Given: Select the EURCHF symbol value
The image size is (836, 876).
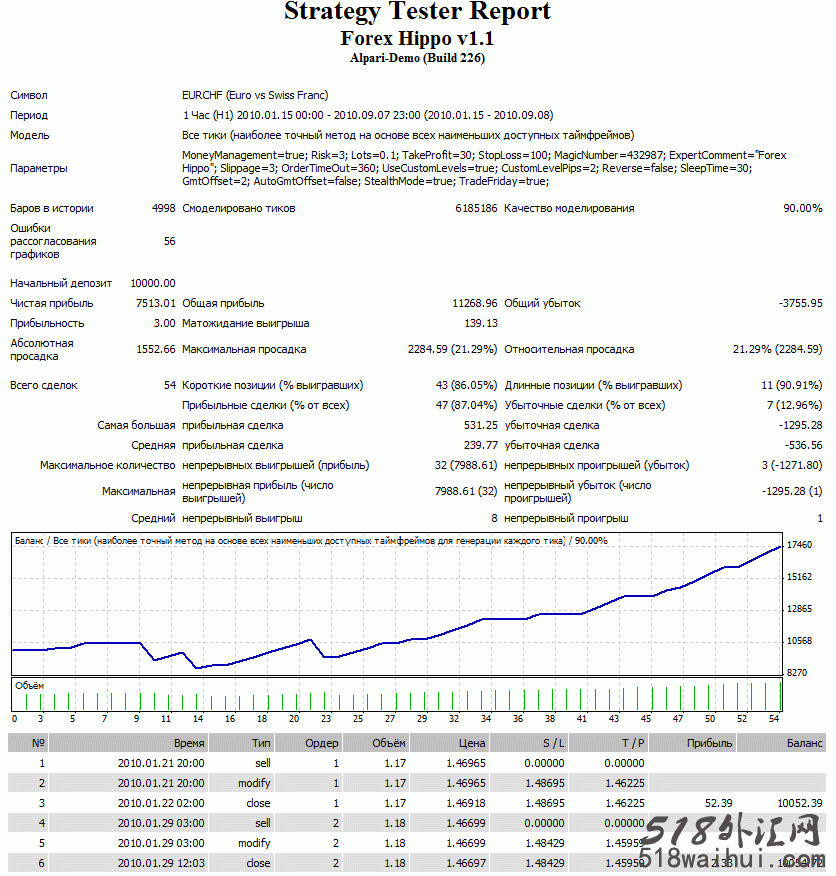Looking at the screenshot, I should coord(254,95).
